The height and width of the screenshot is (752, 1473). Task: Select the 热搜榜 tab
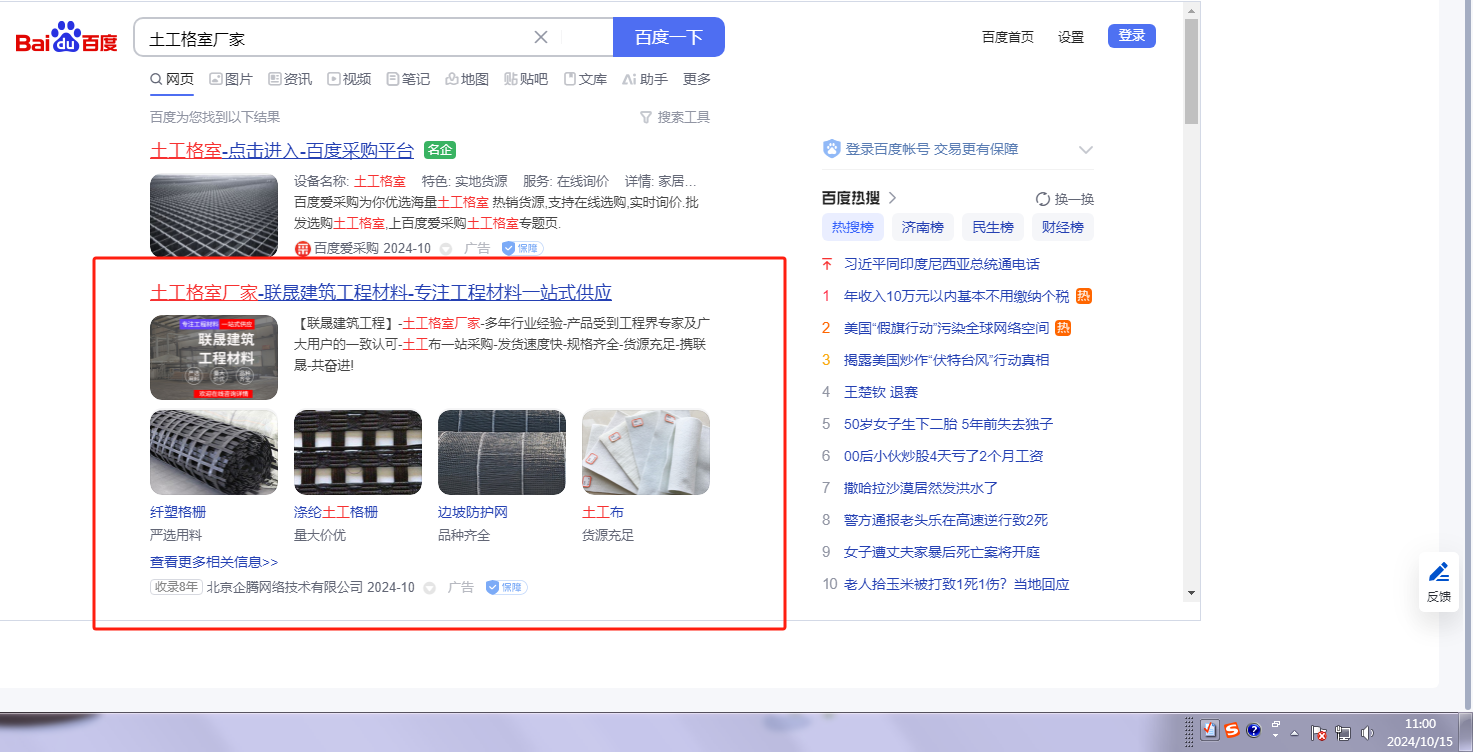tap(853, 227)
